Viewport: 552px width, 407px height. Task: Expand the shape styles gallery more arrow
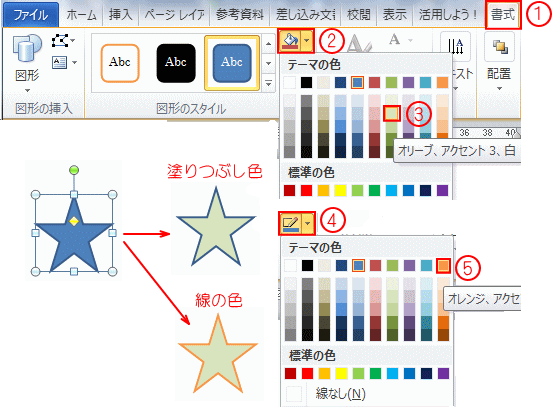point(269,84)
